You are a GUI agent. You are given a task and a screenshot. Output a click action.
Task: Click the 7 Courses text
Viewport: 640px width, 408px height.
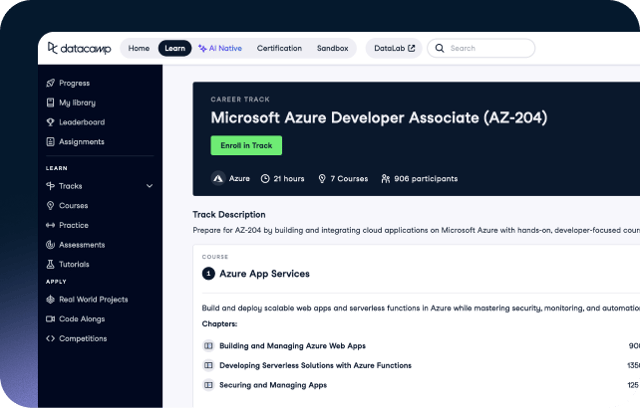(x=349, y=179)
